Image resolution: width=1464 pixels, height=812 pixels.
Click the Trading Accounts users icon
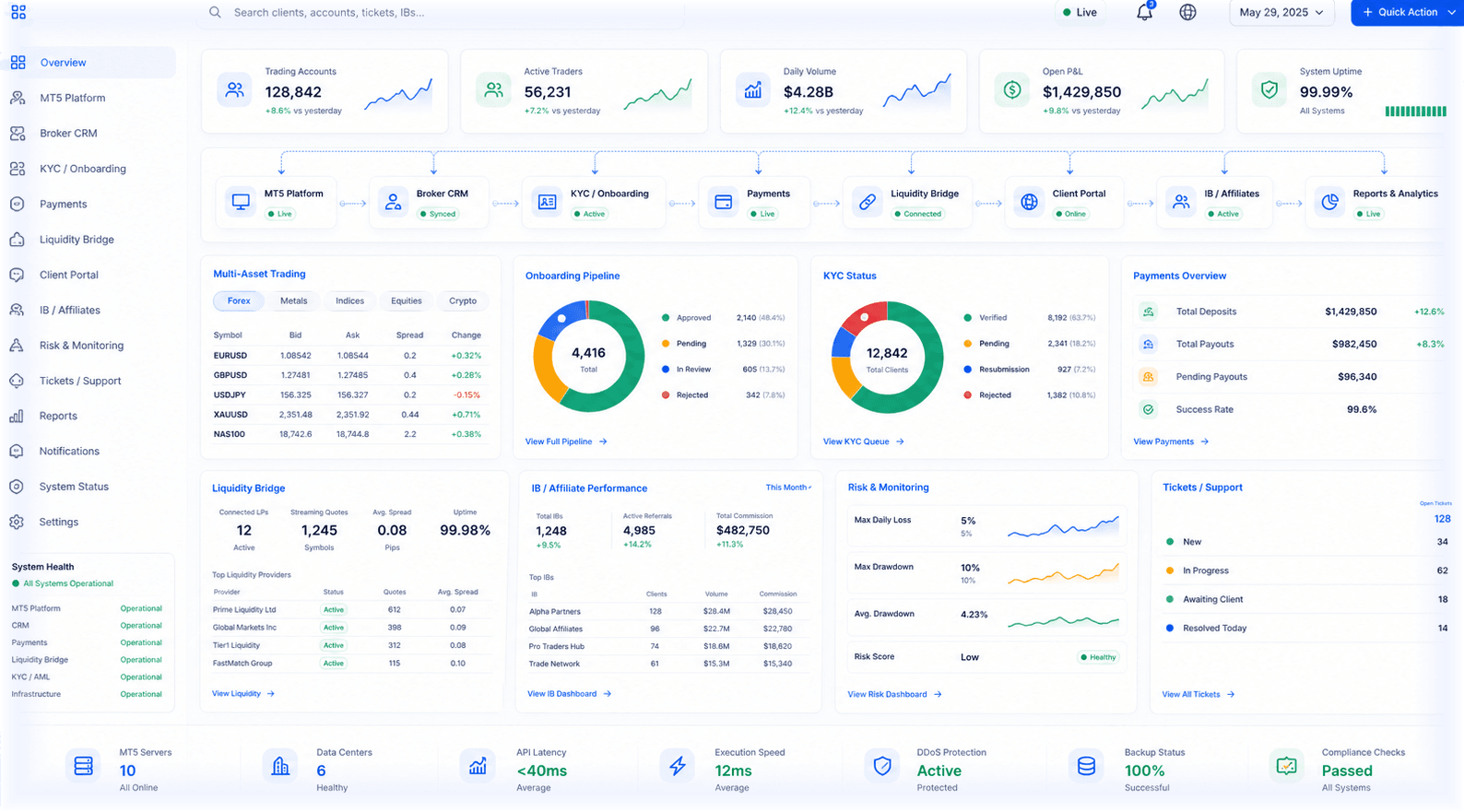pos(235,90)
